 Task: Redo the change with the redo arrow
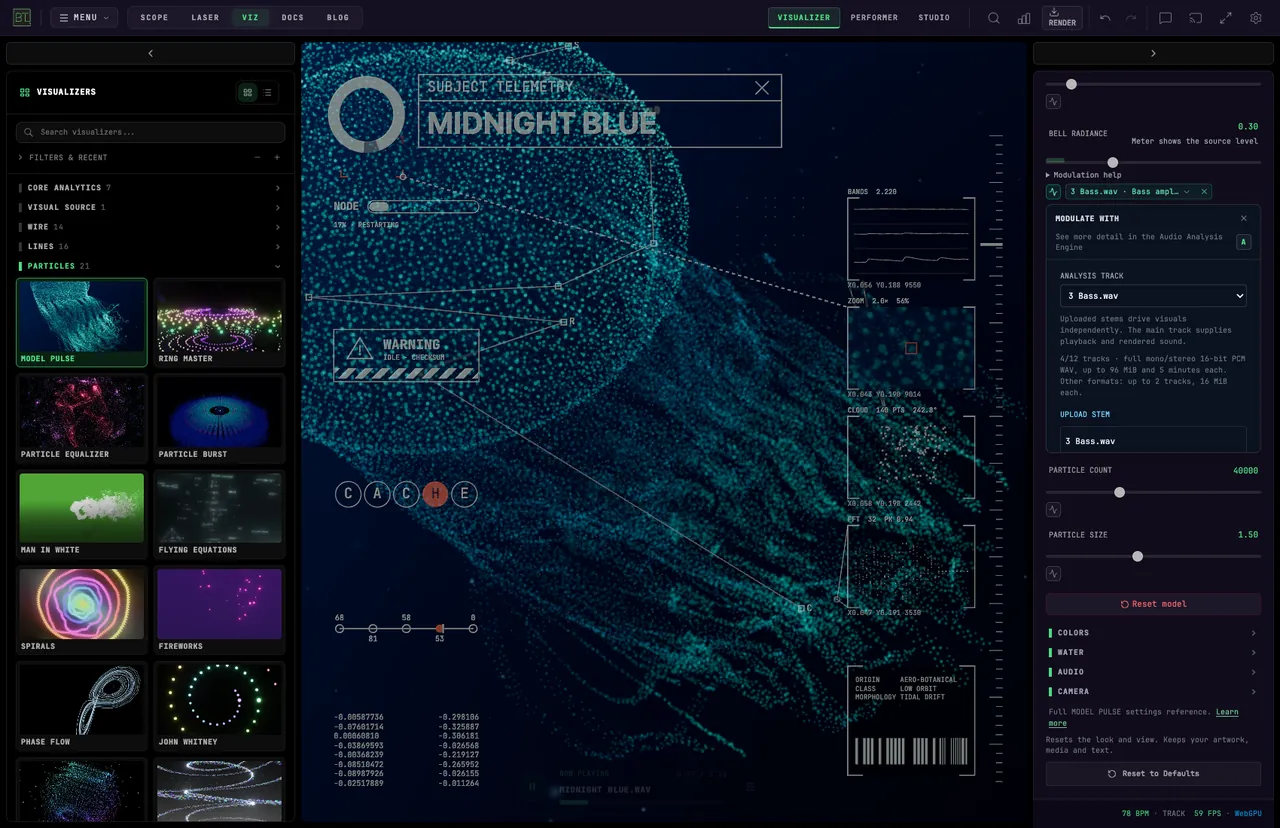tap(1131, 18)
